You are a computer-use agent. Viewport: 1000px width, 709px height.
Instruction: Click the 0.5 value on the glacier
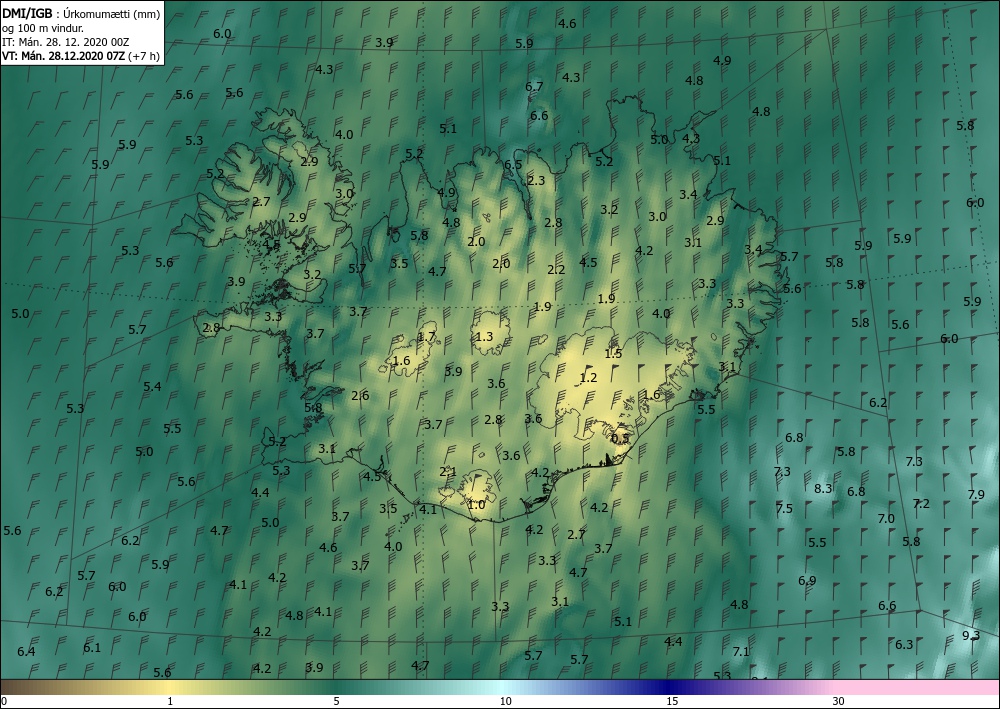620,439
